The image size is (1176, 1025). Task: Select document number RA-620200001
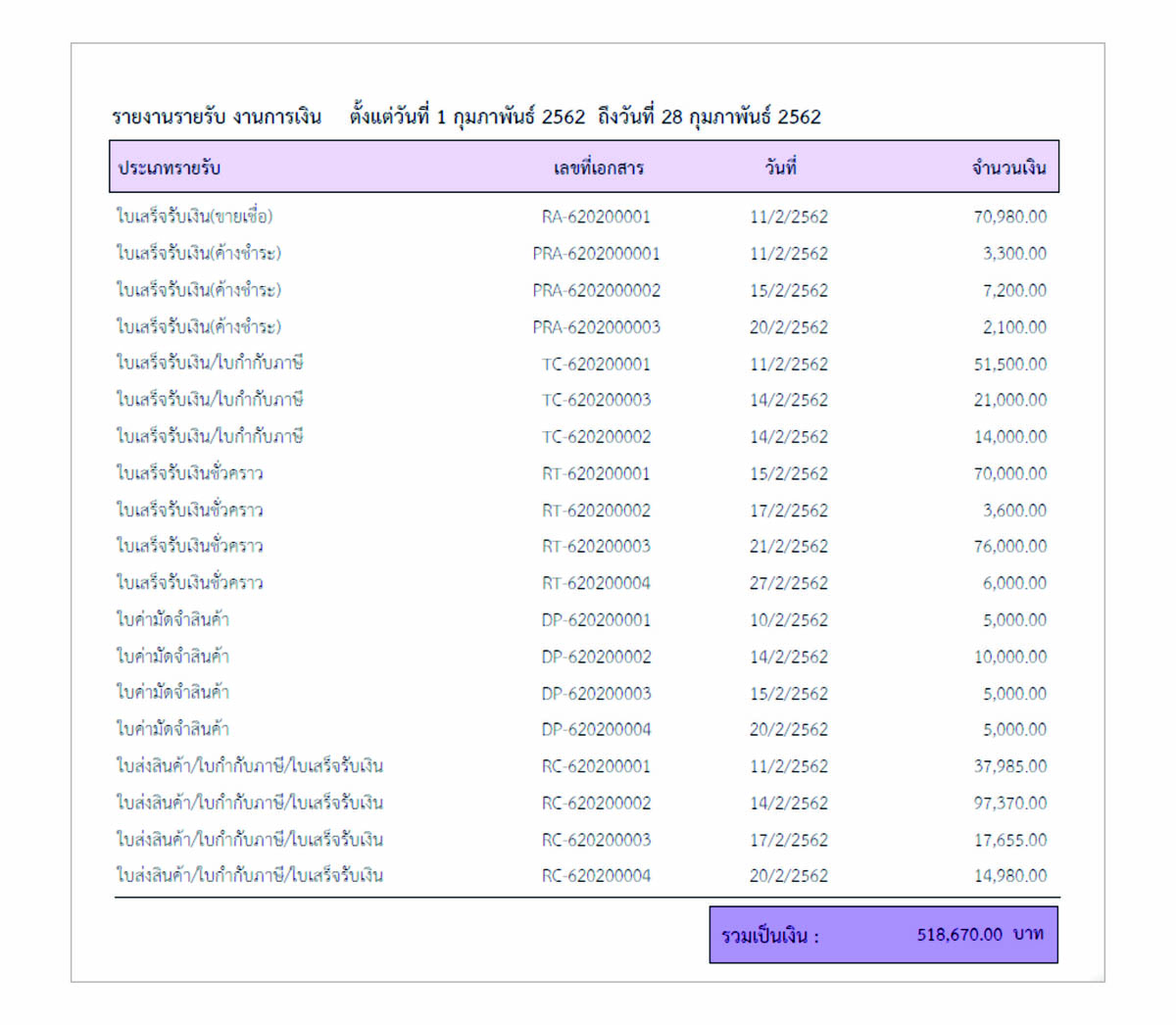pos(596,217)
